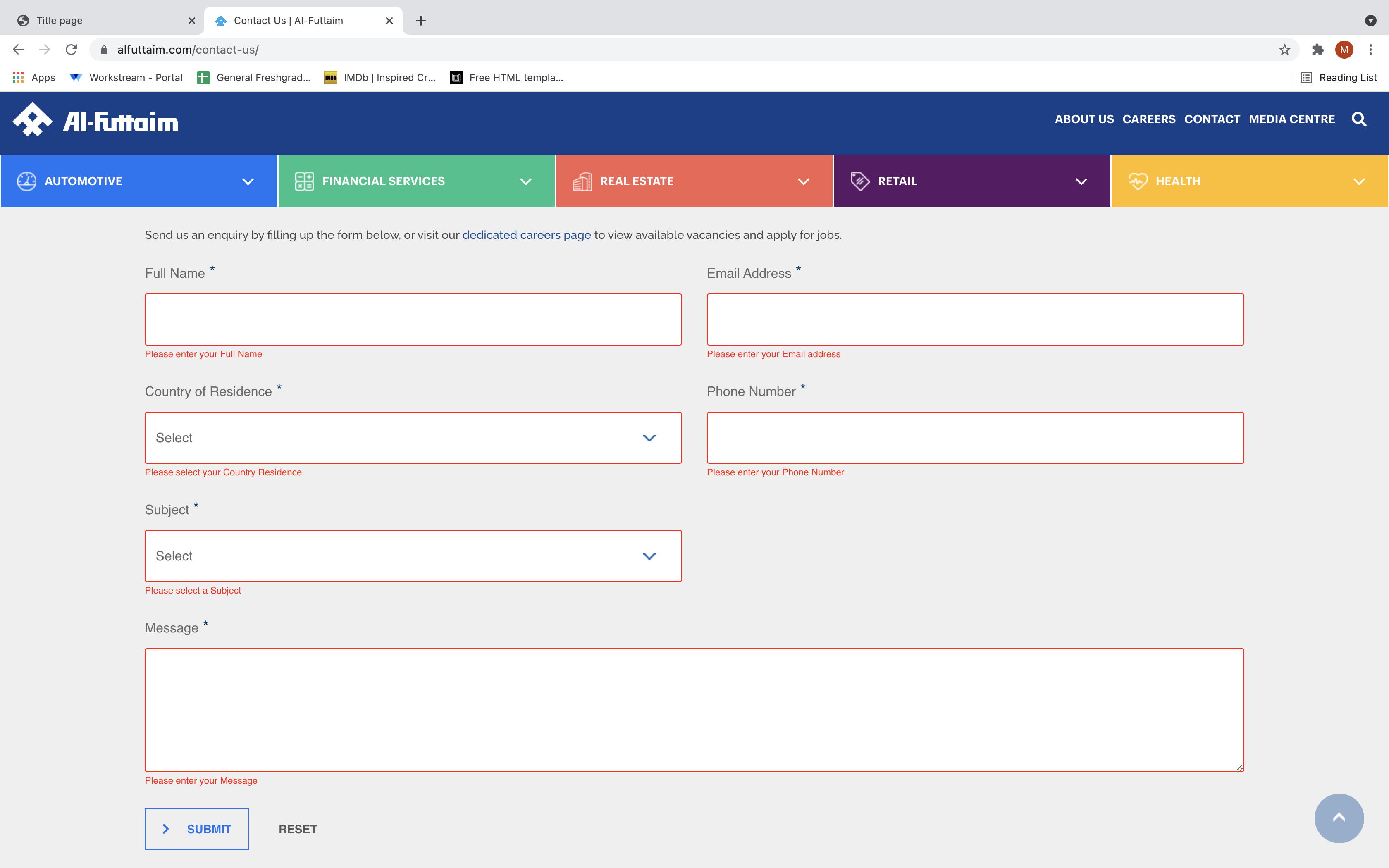Open the Reading List
This screenshot has width=1389, height=868.
click(x=1339, y=78)
